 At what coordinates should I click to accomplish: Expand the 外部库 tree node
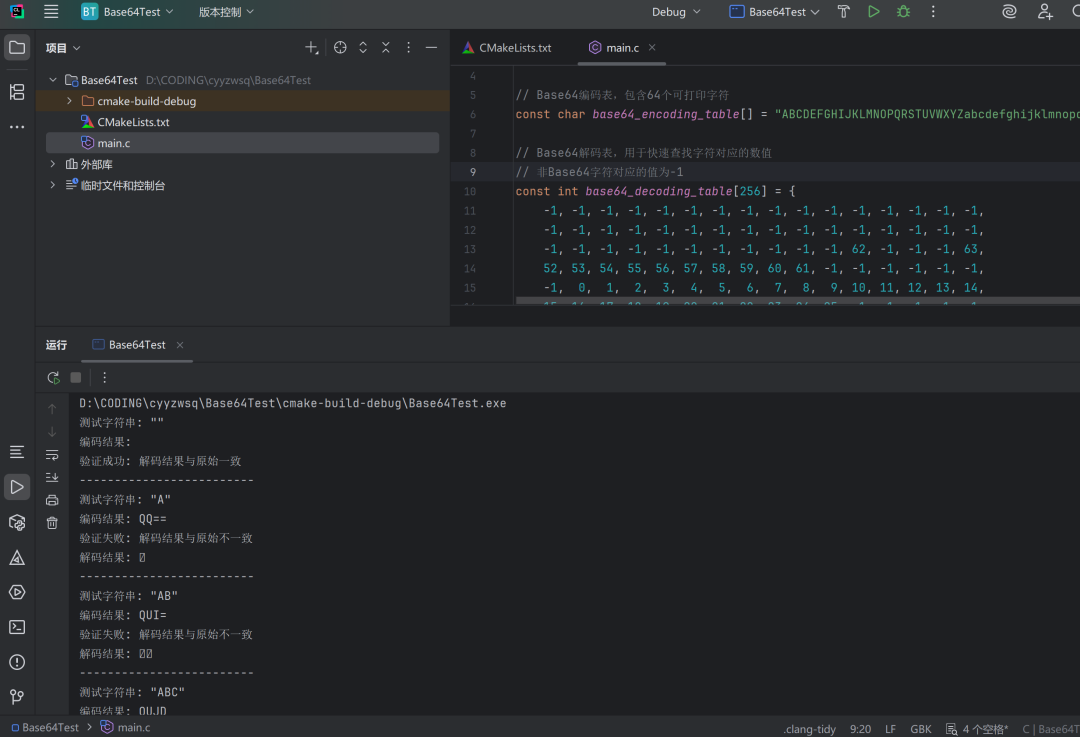(x=53, y=164)
